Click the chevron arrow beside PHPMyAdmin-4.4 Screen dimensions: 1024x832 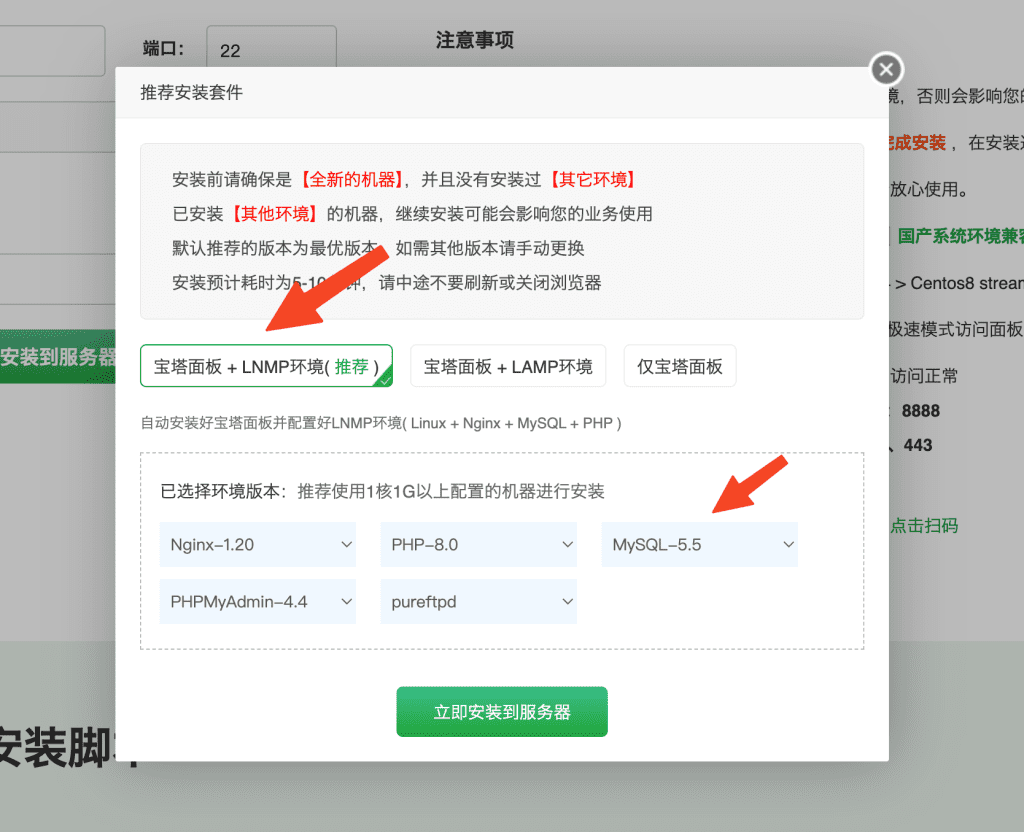point(347,602)
